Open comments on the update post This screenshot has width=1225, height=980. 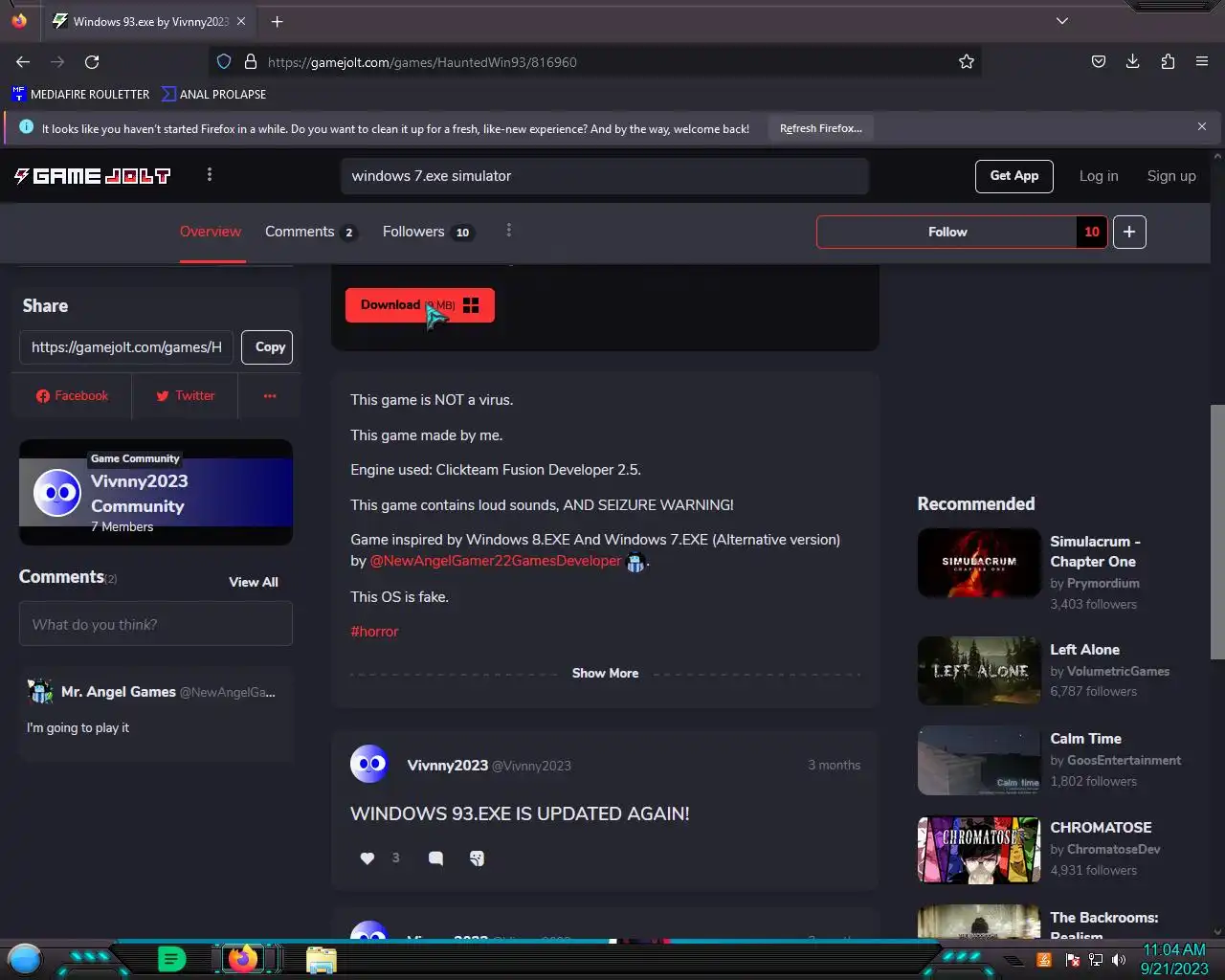435,858
